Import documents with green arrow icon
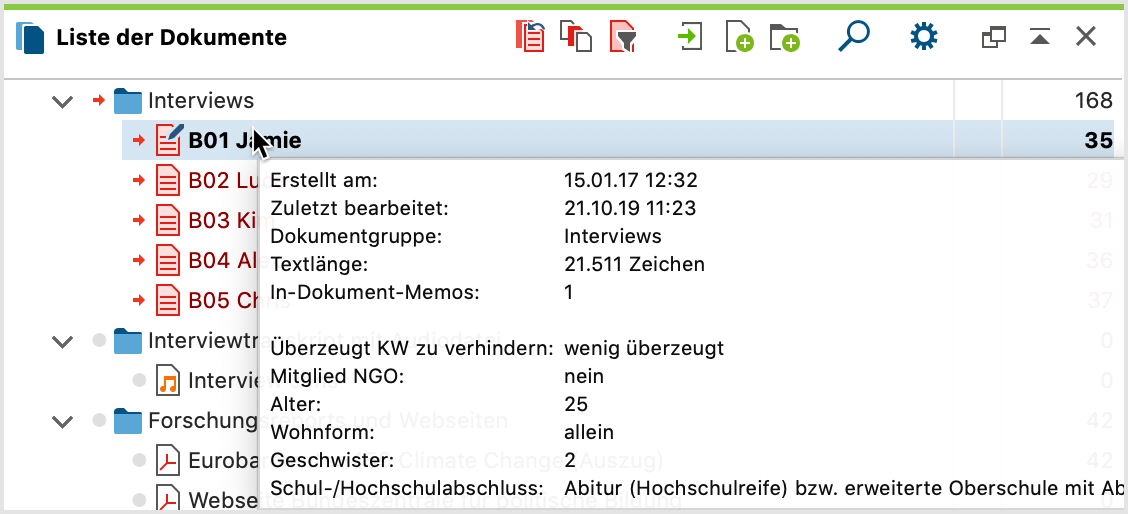This screenshot has width=1128, height=514. (690, 36)
